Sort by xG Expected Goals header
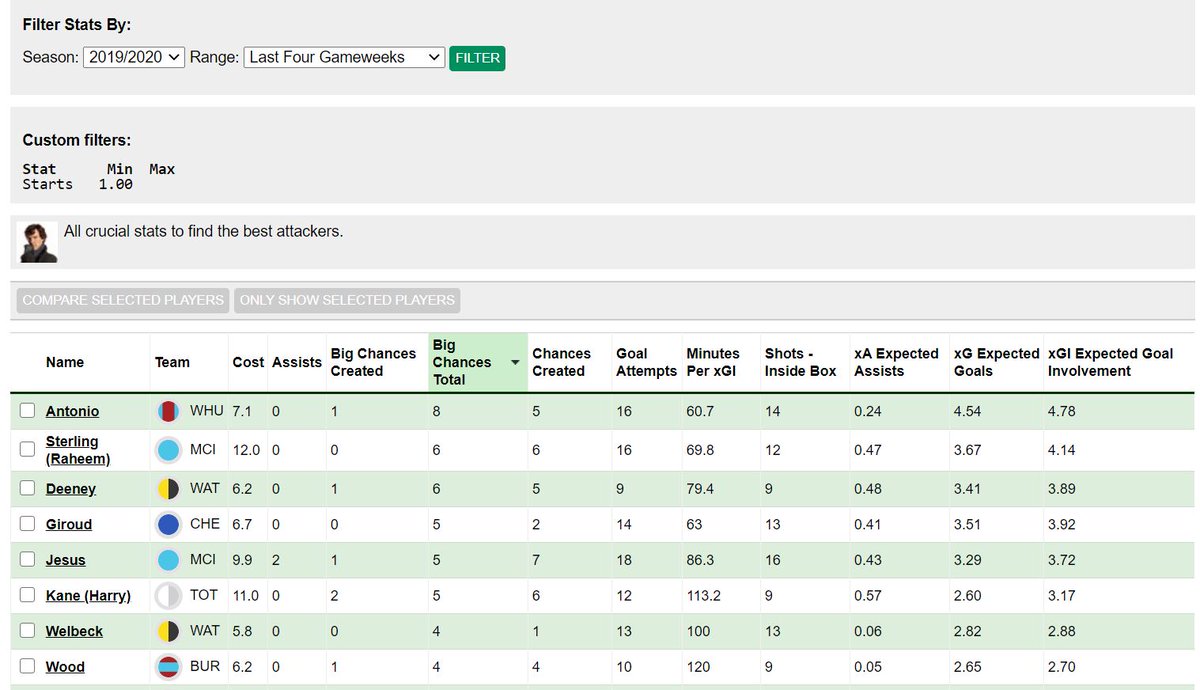Image resolution: width=1200 pixels, height=690 pixels. click(996, 362)
